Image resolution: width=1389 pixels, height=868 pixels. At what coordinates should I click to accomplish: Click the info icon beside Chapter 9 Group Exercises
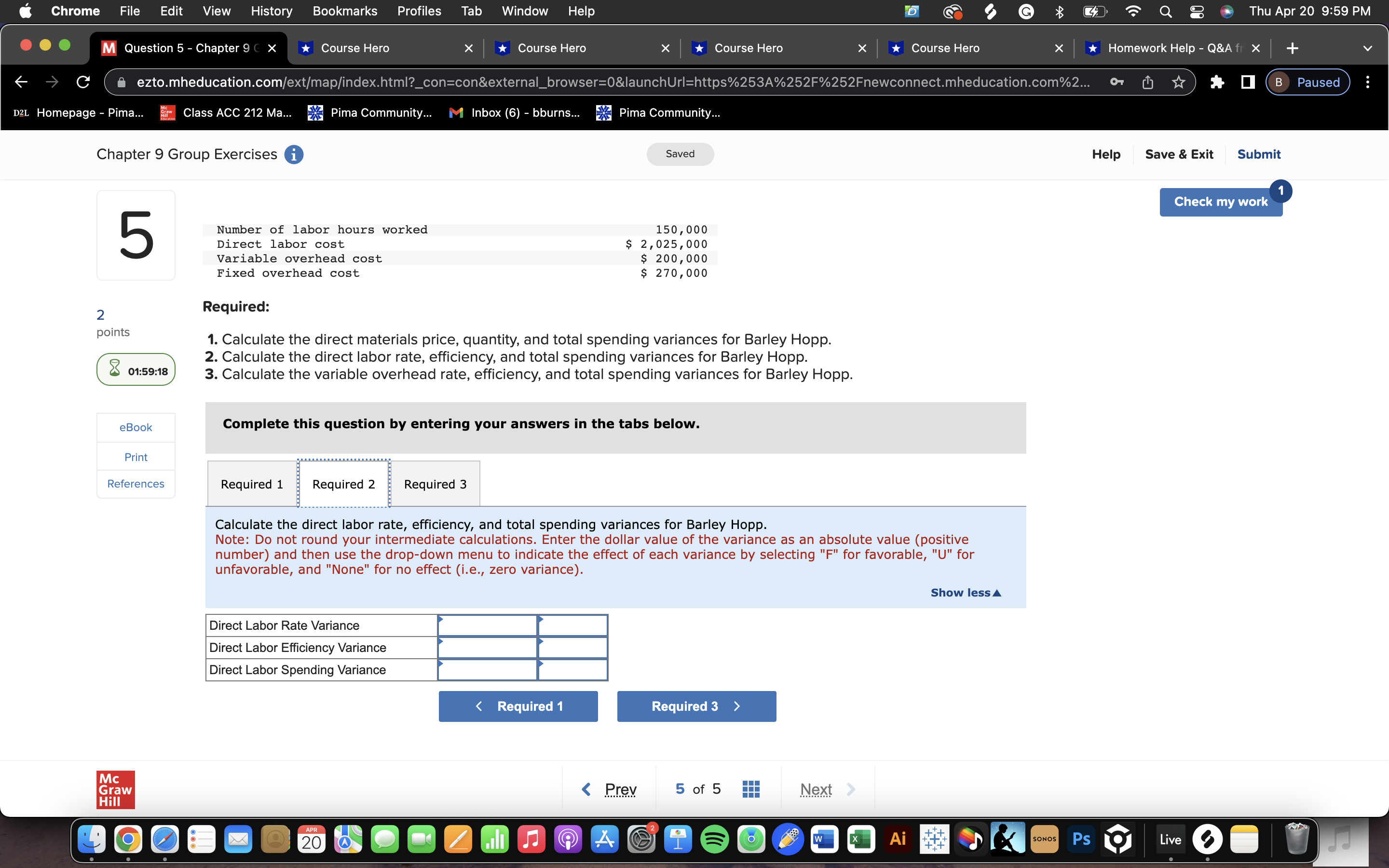[294, 154]
